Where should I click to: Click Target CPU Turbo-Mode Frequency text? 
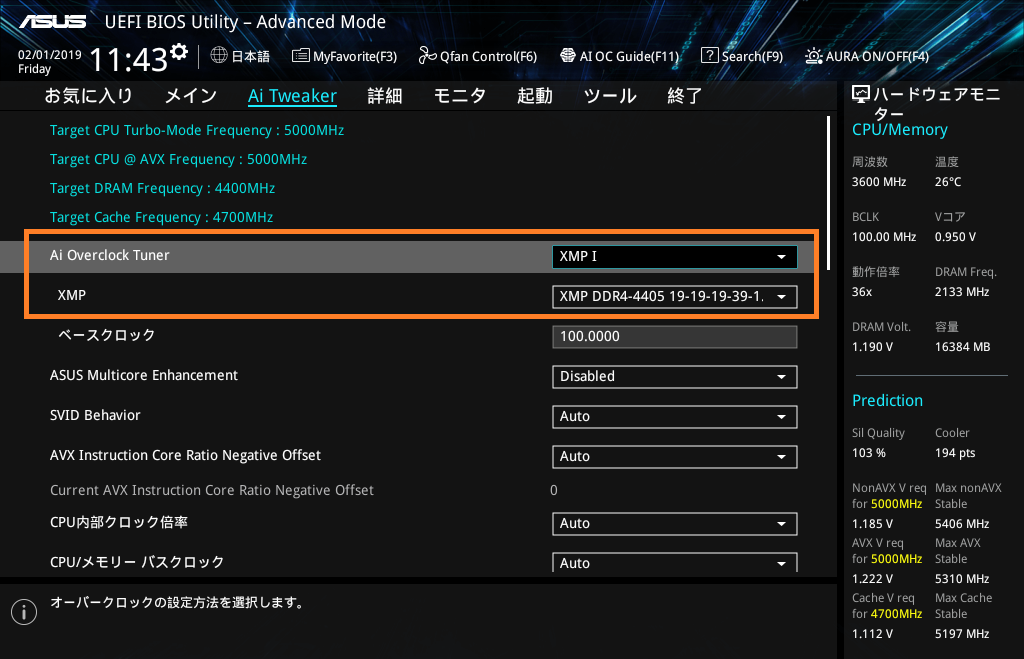(x=197, y=130)
